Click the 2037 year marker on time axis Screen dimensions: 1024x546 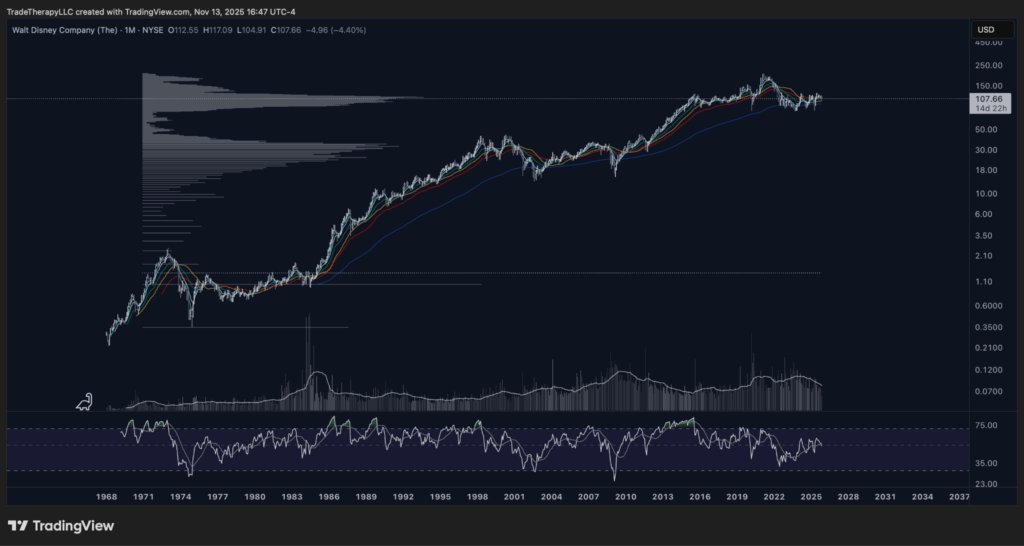click(x=958, y=496)
